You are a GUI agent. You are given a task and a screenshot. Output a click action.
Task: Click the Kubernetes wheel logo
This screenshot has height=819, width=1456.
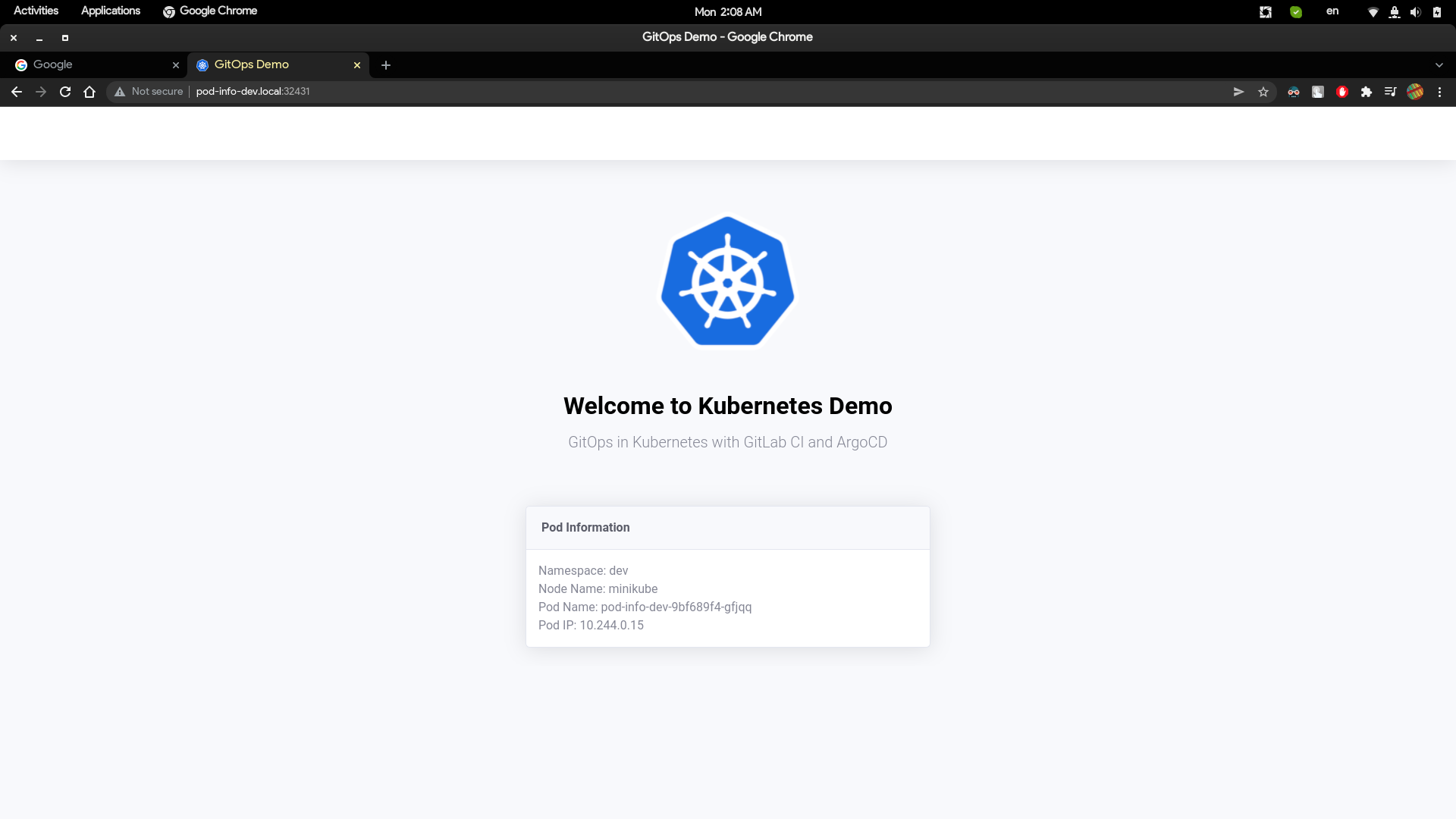click(728, 281)
